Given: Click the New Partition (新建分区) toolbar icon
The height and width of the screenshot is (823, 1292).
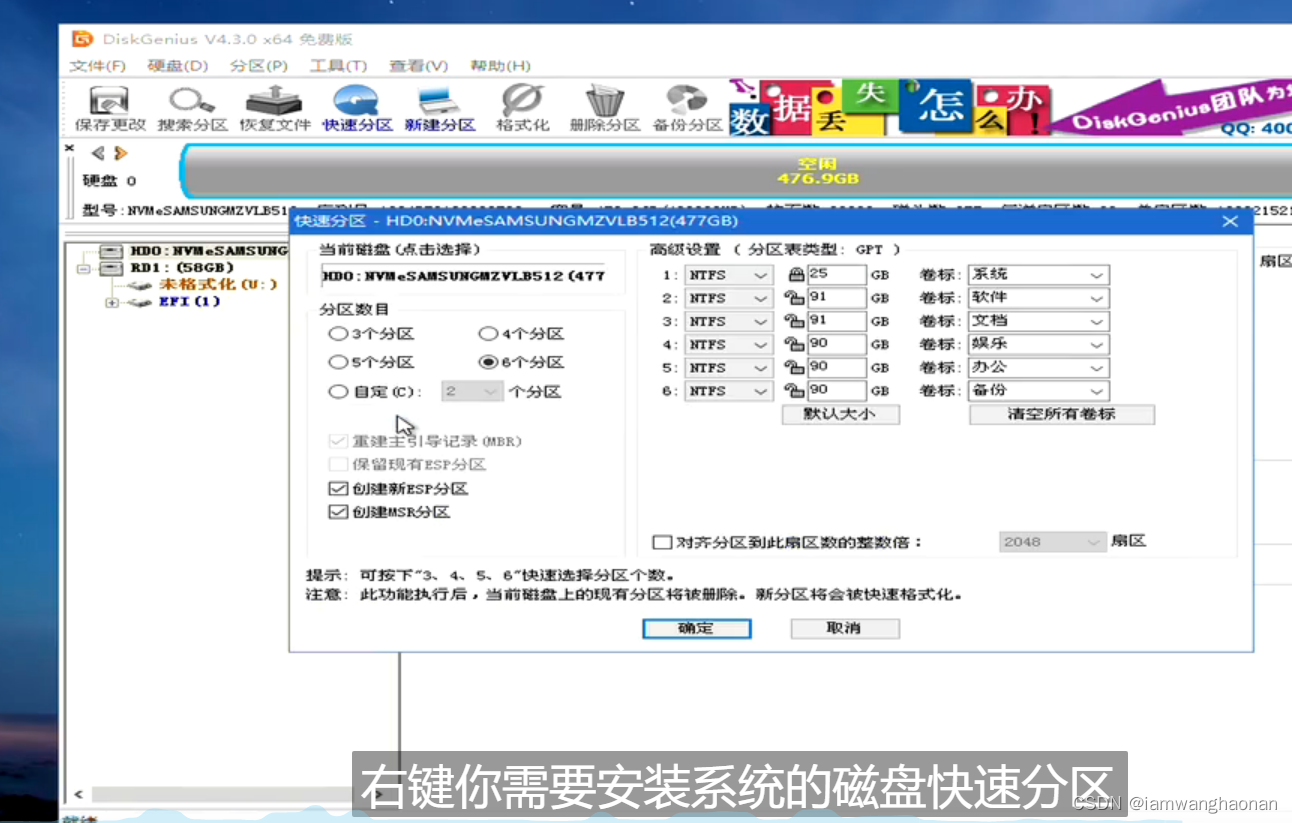Looking at the screenshot, I should tap(439, 109).
